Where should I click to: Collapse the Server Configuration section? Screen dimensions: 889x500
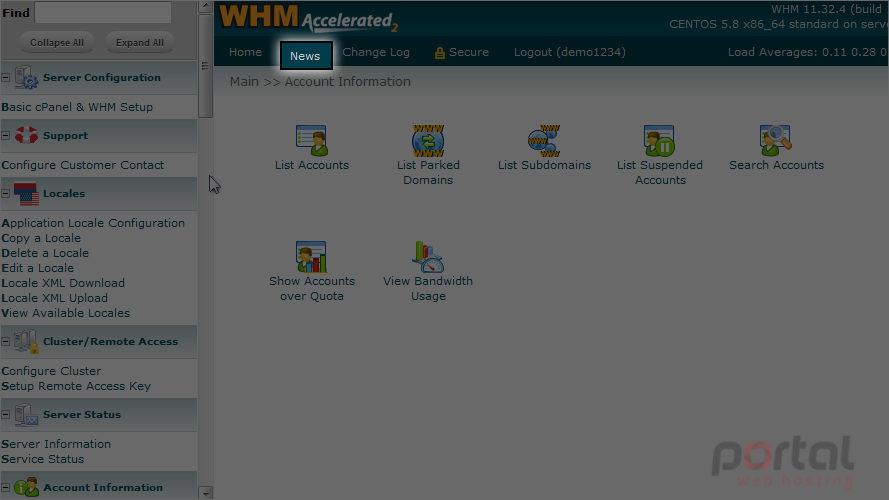tap(6, 78)
